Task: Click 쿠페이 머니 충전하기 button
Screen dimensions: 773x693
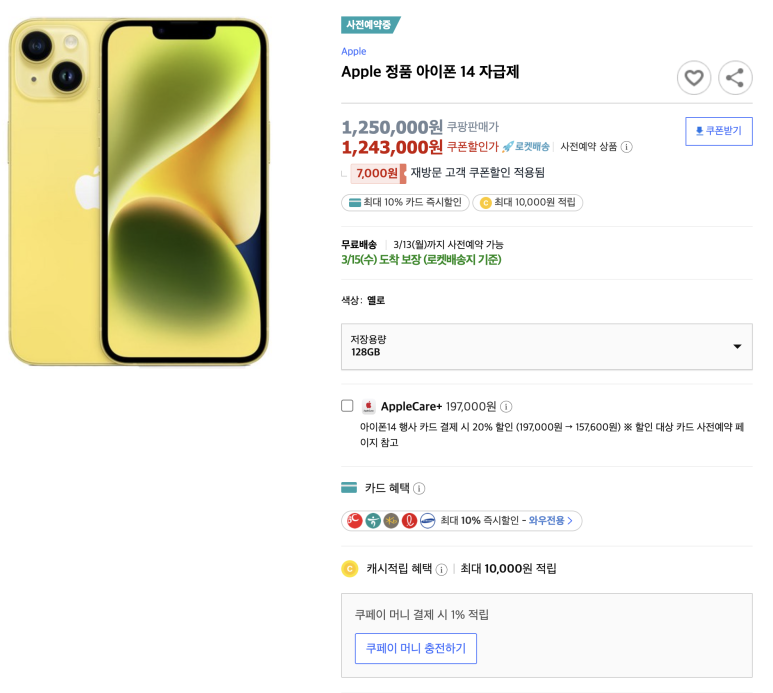Action: (x=416, y=648)
